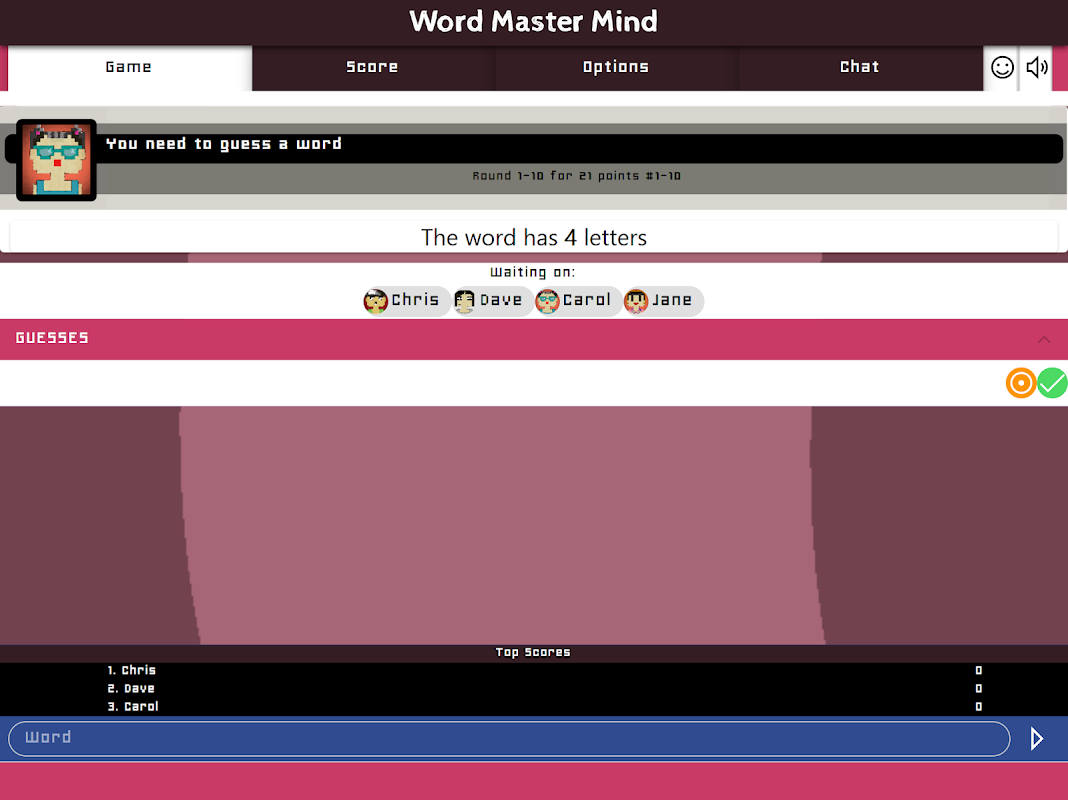Viewport: 1068px width, 800px height.
Task: Click Jane's avatar in waiting list
Action: 636,300
